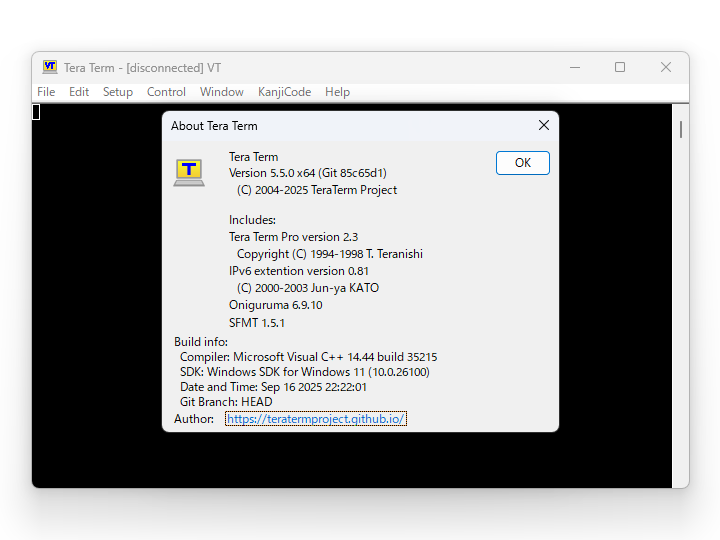
Task: Click 'SDK: Windows SDK for Windows 11' line
Action: tap(305, 372)
